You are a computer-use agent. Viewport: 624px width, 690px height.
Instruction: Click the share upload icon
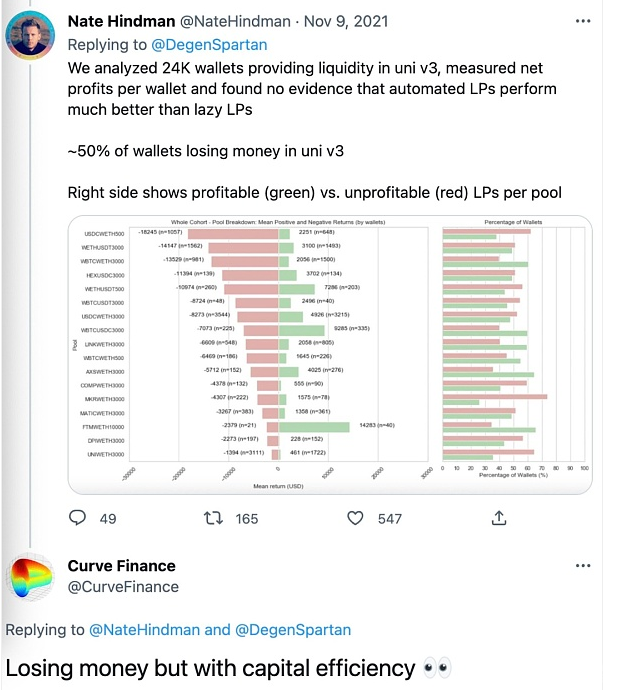pyautogui.click(x=499, y=518)
